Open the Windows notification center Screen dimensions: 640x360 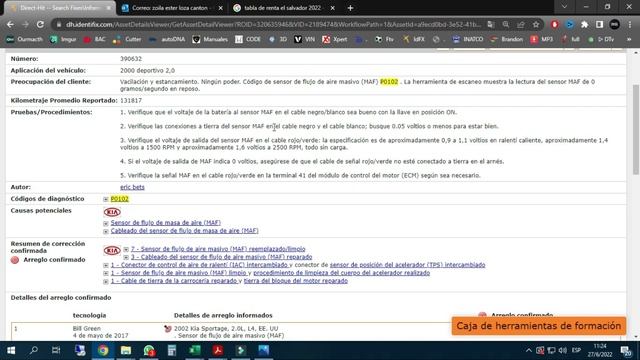tap(625, 351)
